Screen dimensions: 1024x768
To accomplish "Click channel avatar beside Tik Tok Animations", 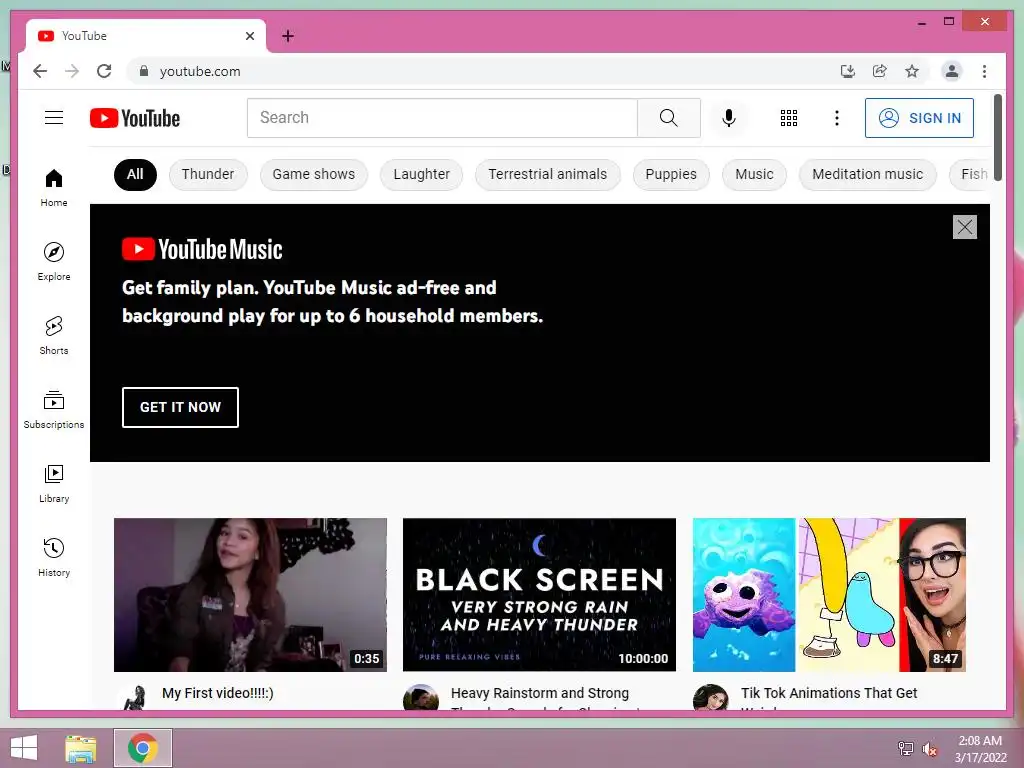I will (x=711, y=697).
